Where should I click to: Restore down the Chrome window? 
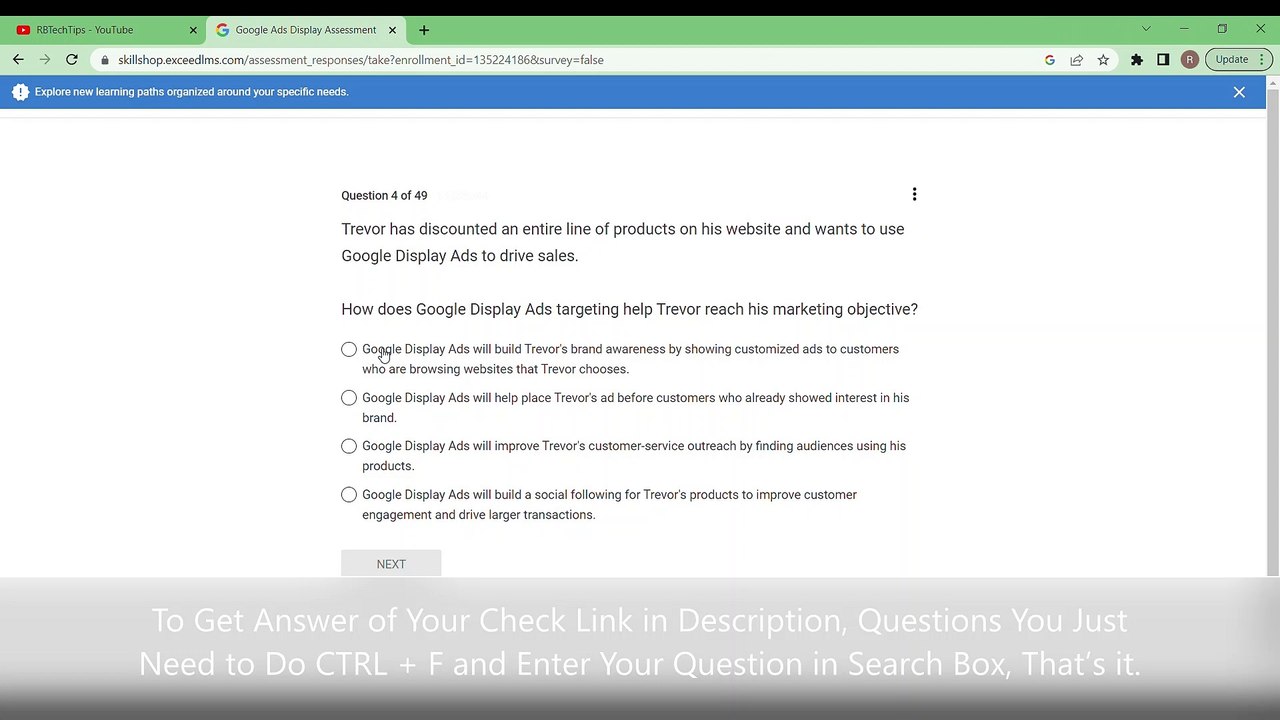click(x=1222, y=29)
